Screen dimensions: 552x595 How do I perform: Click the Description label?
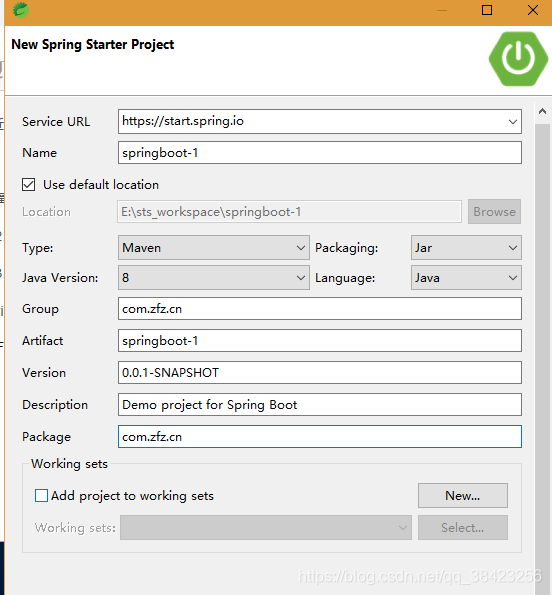pos(55,405)
